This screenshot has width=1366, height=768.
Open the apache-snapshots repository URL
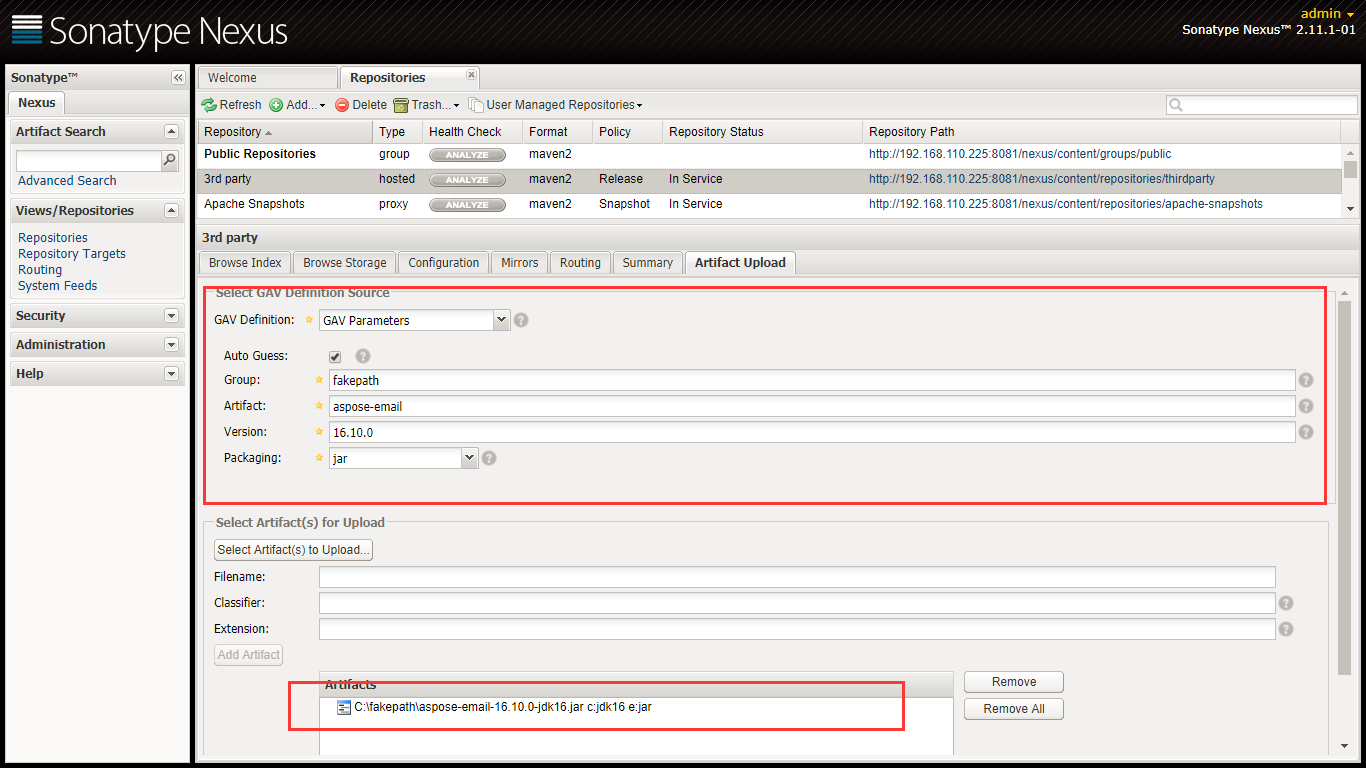pos(1066,205)
